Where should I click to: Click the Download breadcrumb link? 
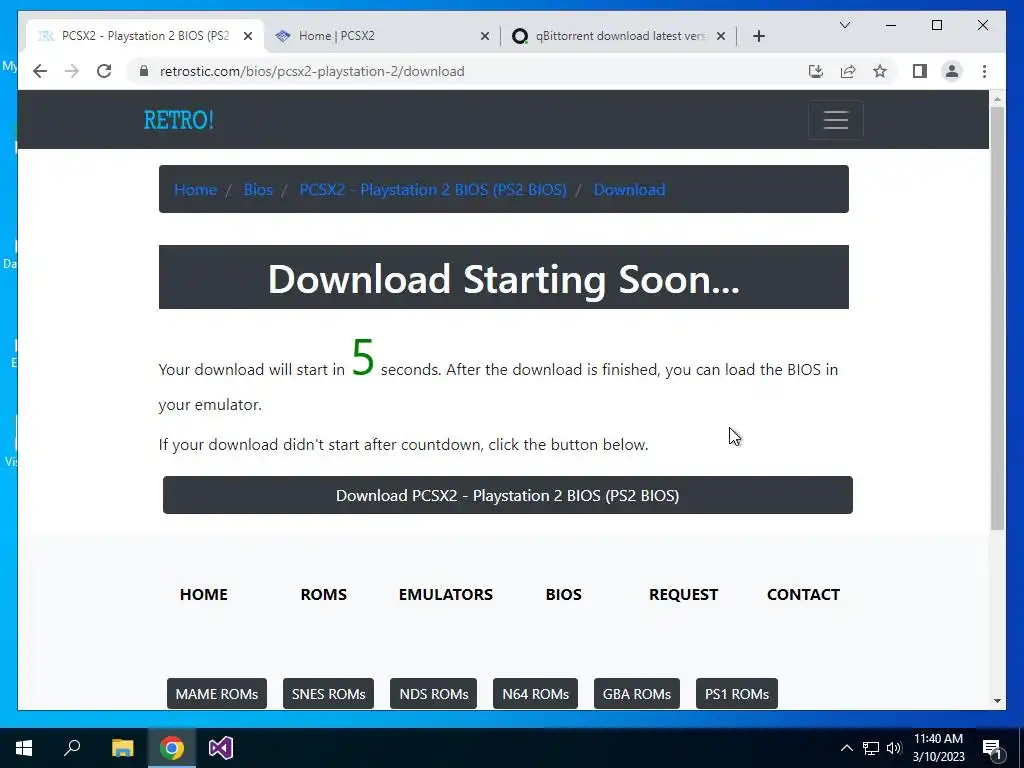coord(629,189)
